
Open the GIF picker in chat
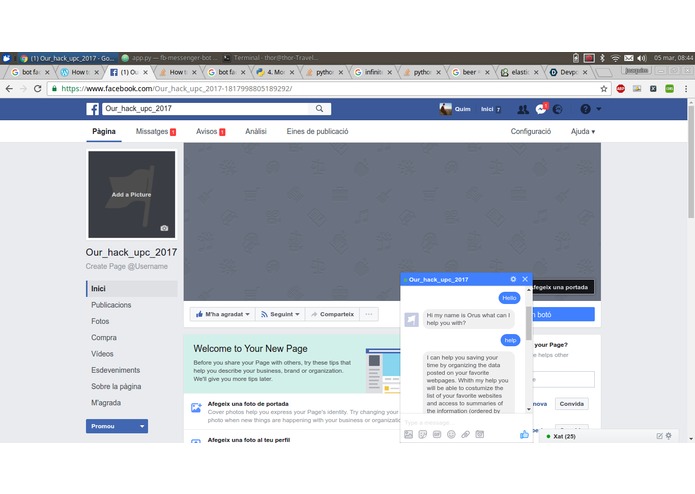(x=437, y=435)
